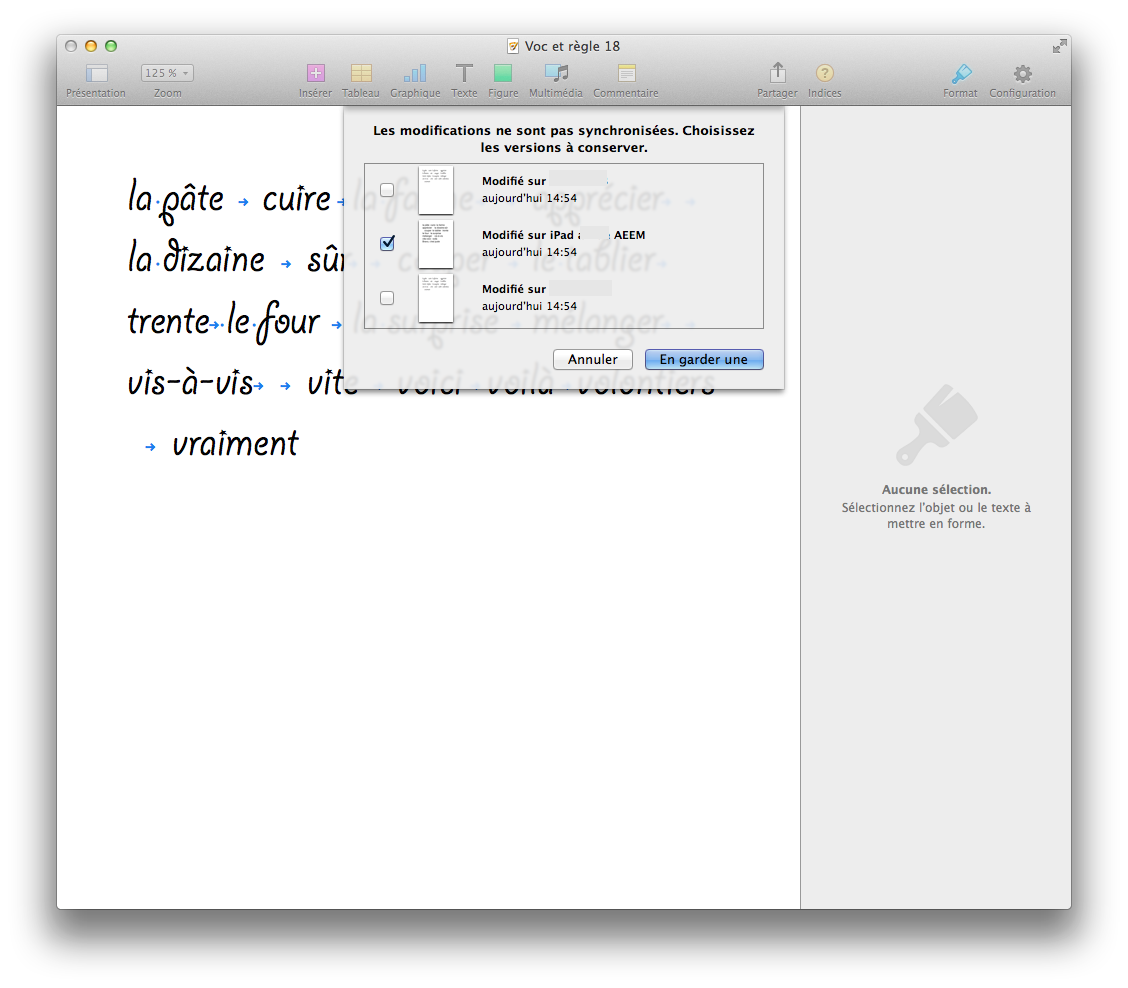This screenshot has width=1128, height=988.
Task: Add a chart via Graphique
Action: click(415, 74)
